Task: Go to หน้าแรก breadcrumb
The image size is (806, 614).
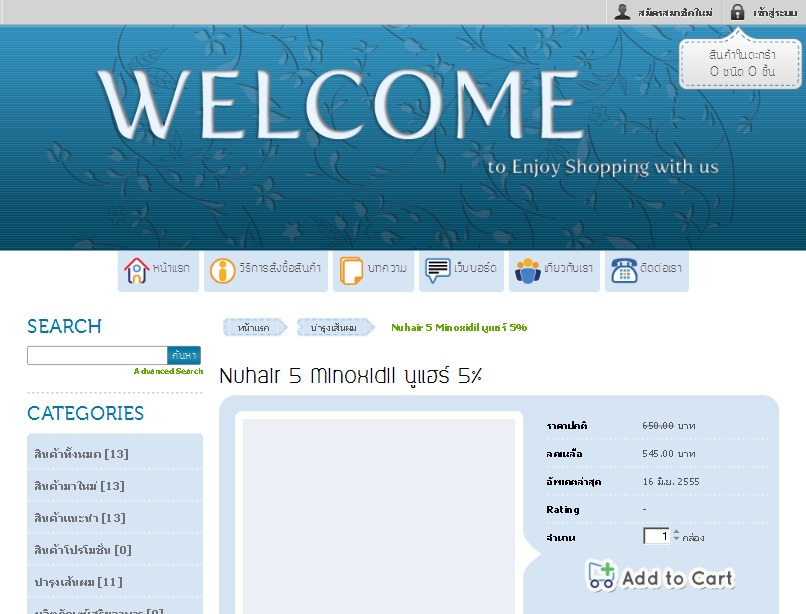Action: (x=254, y=328)
